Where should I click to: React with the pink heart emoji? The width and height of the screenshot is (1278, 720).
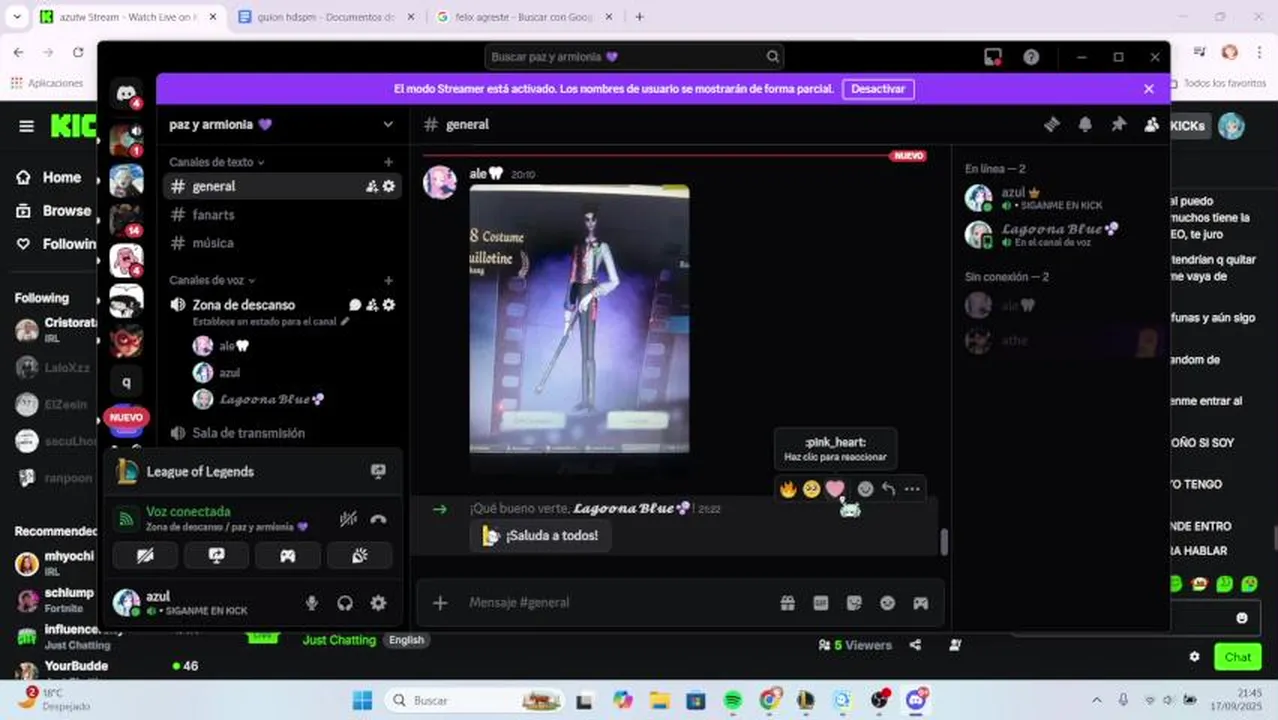click(835, 489)
